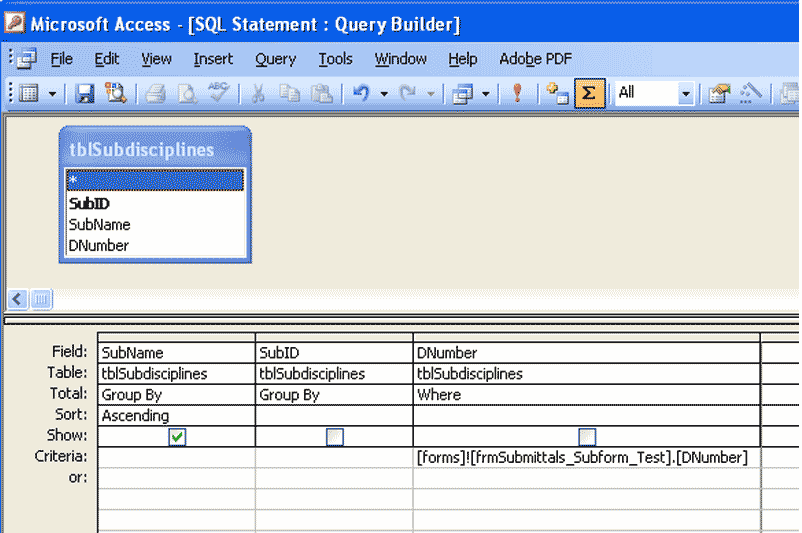Image resolution: width=802 pixels, height=533 pixels.
Task: Click the Datasheet View toolbar icon
Action: (x=29, y=93)
